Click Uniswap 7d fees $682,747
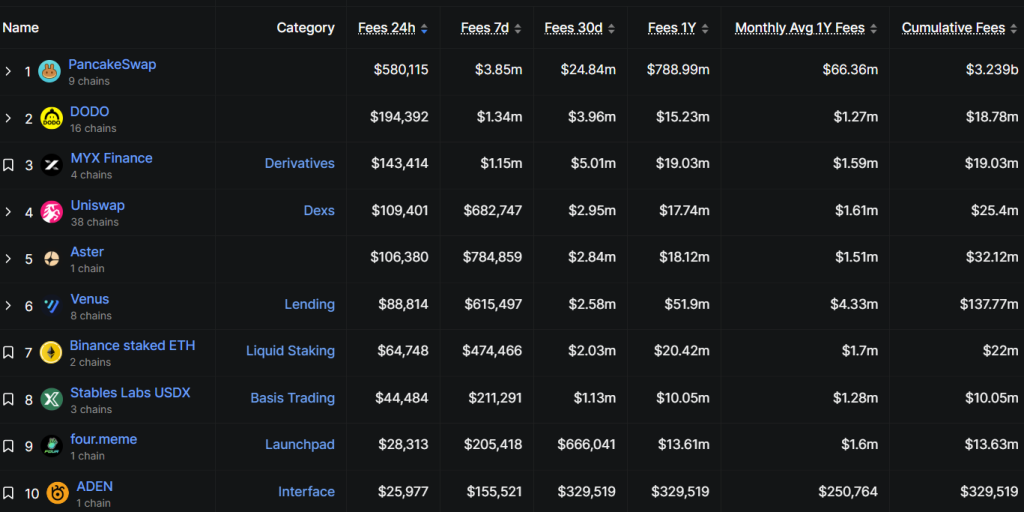Screen dimensions: 1024x512 [x=493, y=211]
